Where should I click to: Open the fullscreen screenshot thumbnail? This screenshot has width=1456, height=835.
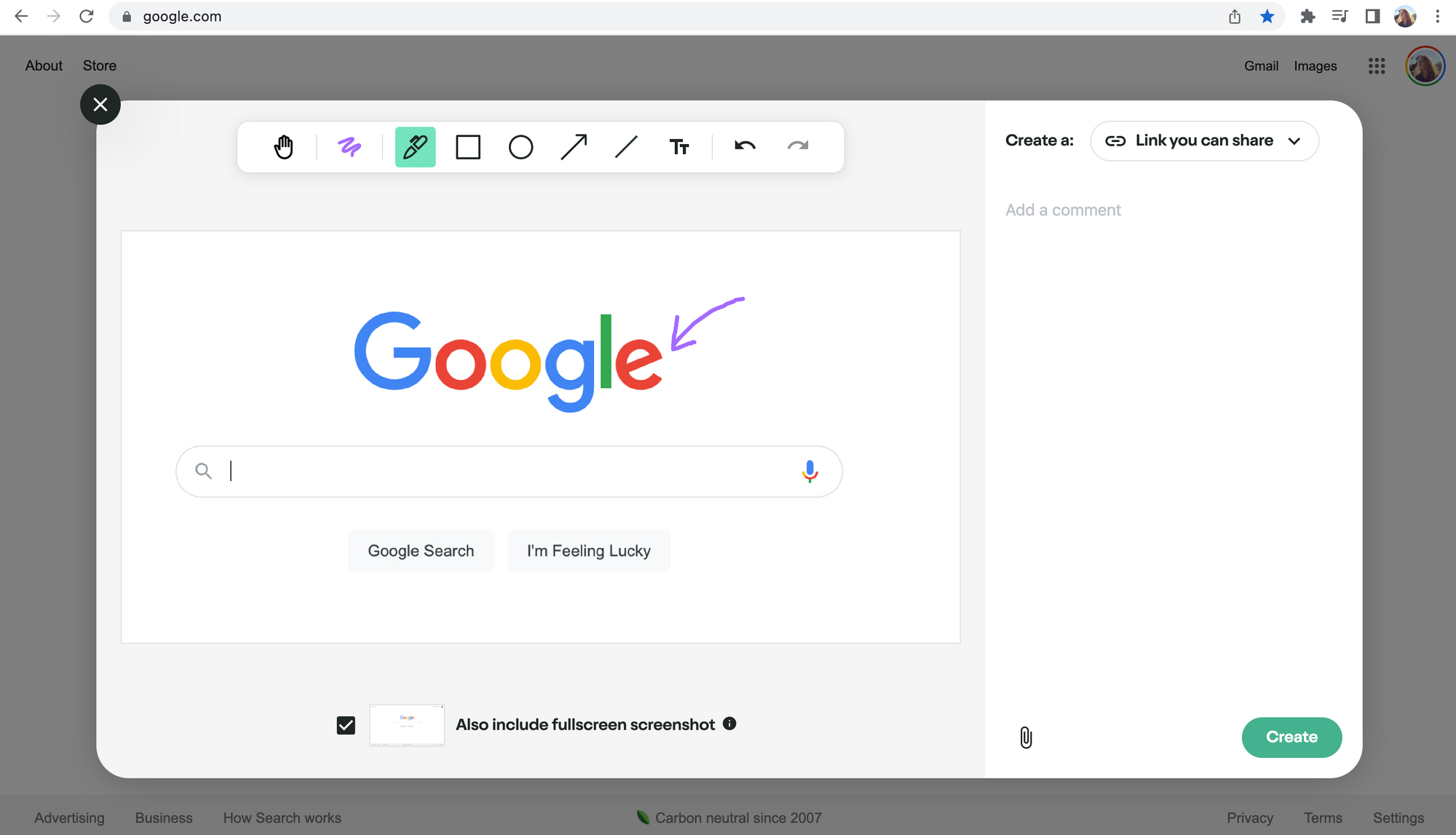407,724
